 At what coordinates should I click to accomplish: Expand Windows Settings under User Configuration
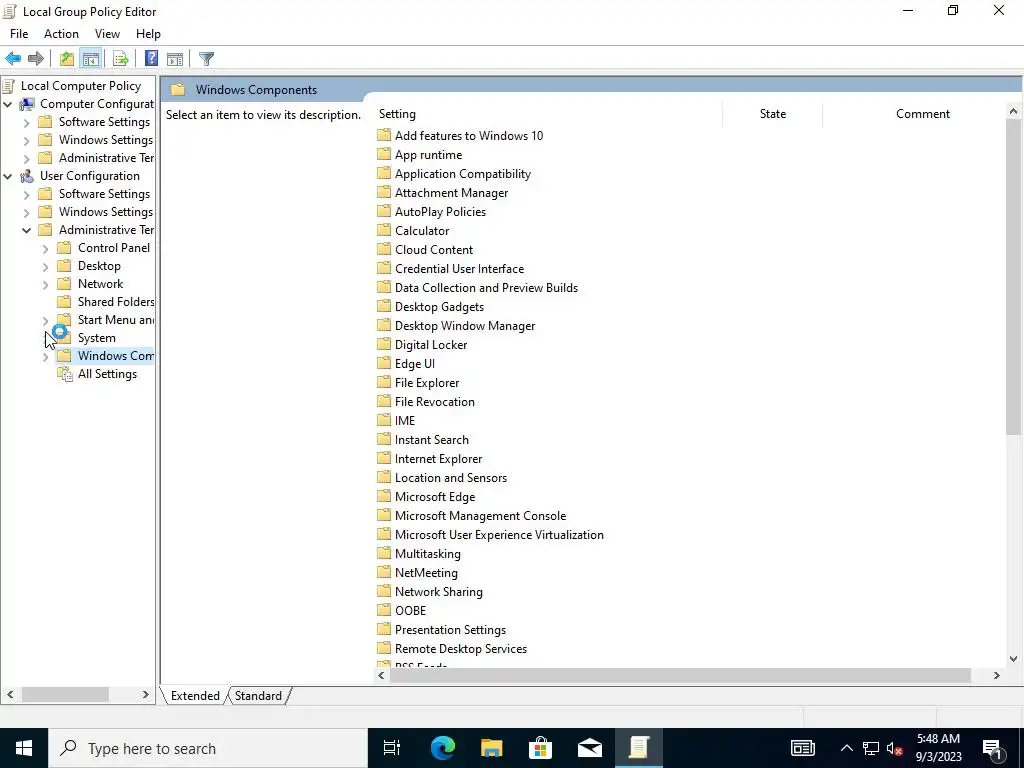[x=27, y=212]
